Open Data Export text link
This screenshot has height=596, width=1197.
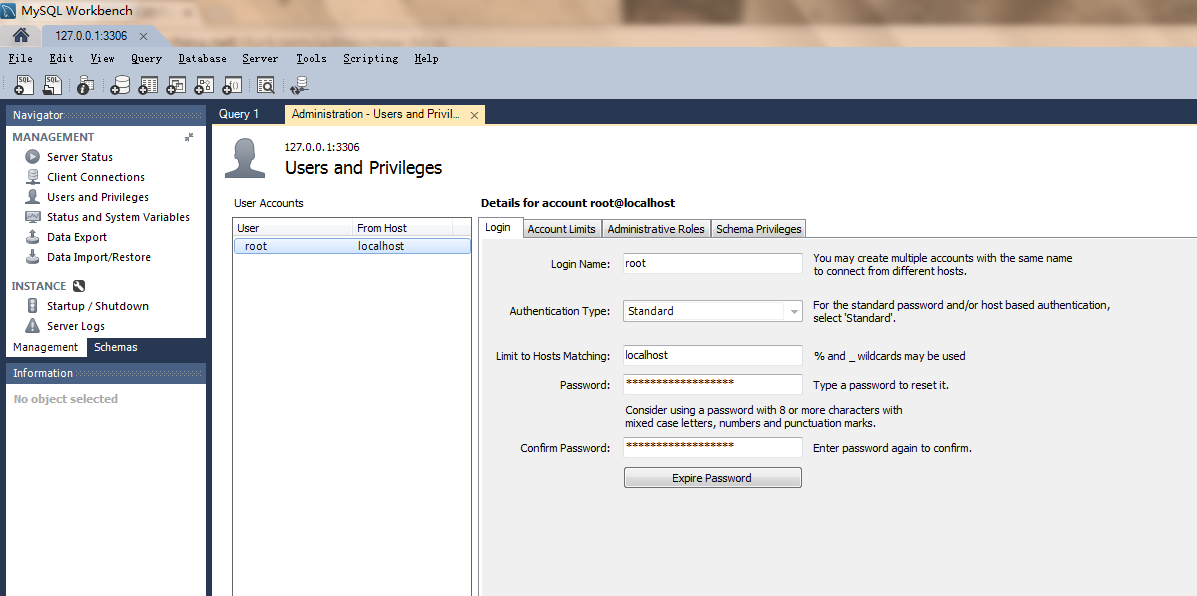point(76,237)
